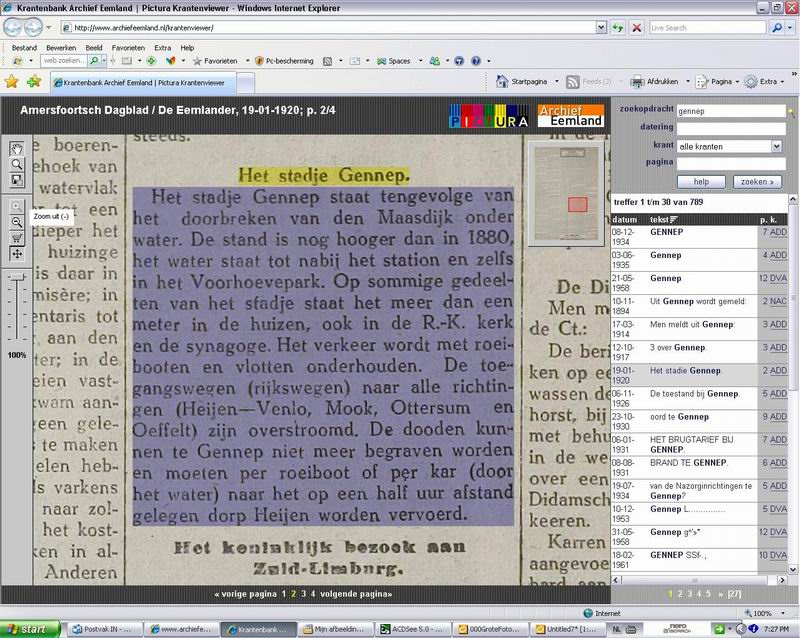Click the Afdrukken printer icon
This screenshot has height=638, width=800.
(637, 82)
